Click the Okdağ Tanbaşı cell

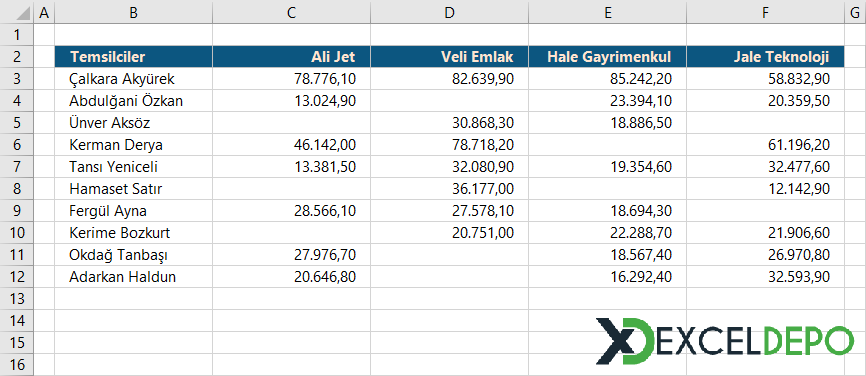tap(134, 255)
